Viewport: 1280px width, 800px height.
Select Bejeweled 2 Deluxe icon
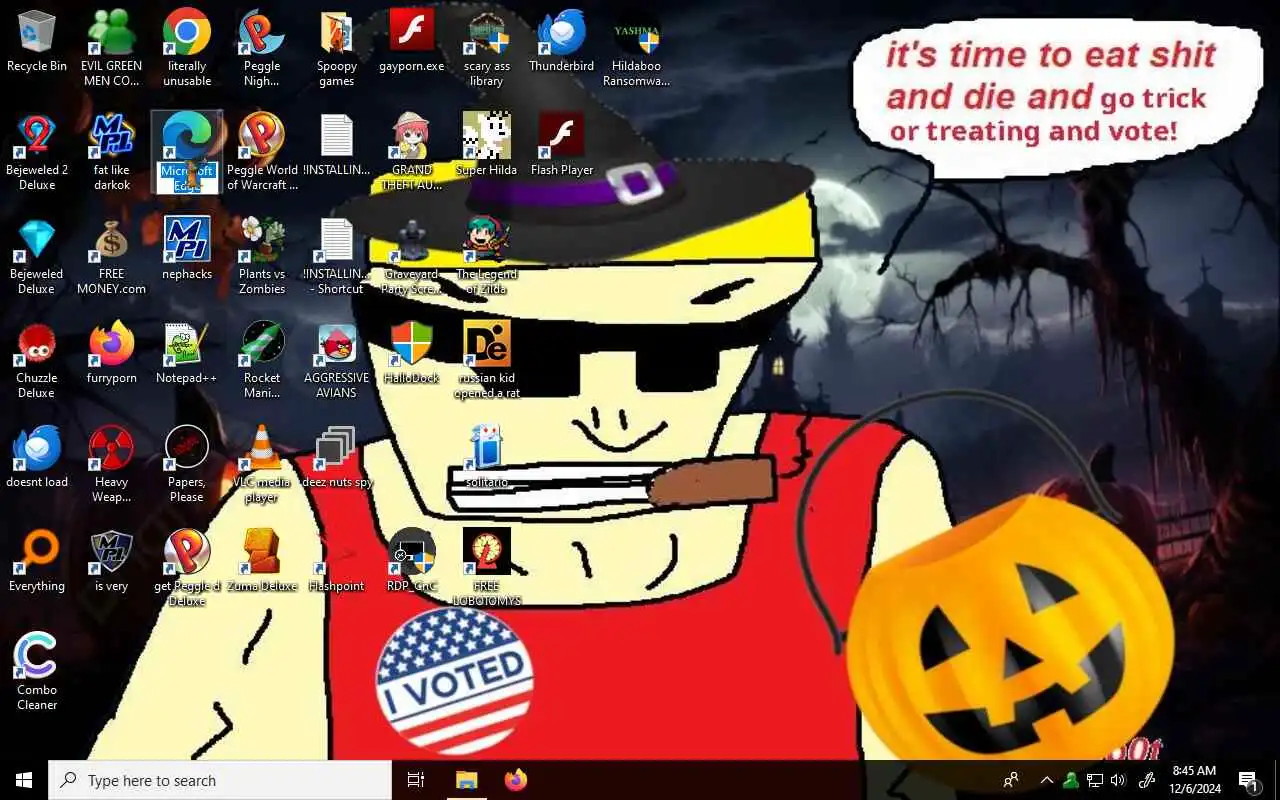point(37,152)
